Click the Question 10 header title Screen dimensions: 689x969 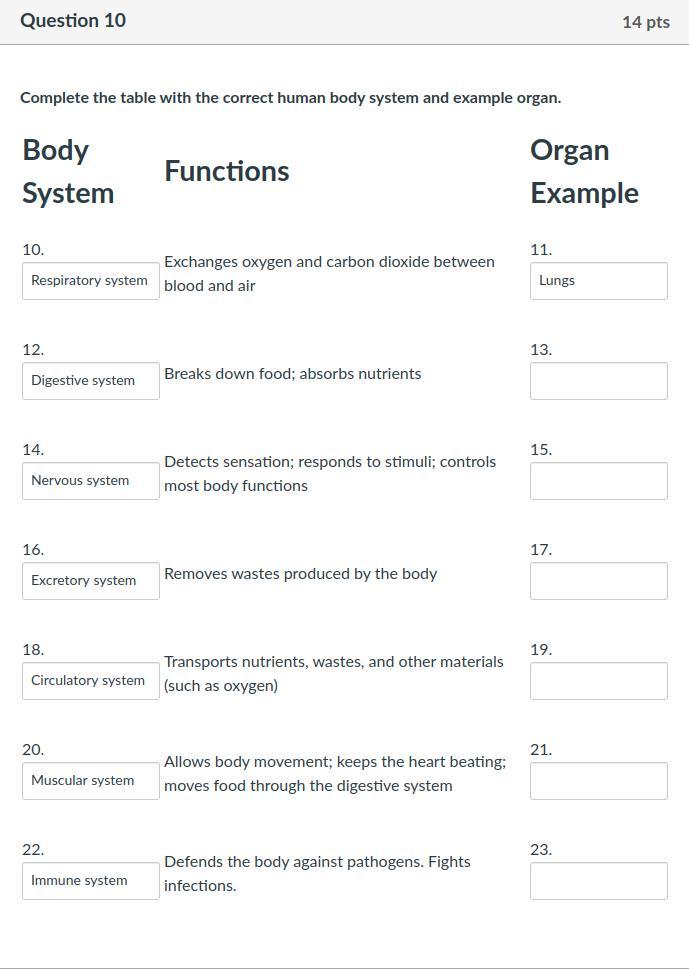pos(73,21)
